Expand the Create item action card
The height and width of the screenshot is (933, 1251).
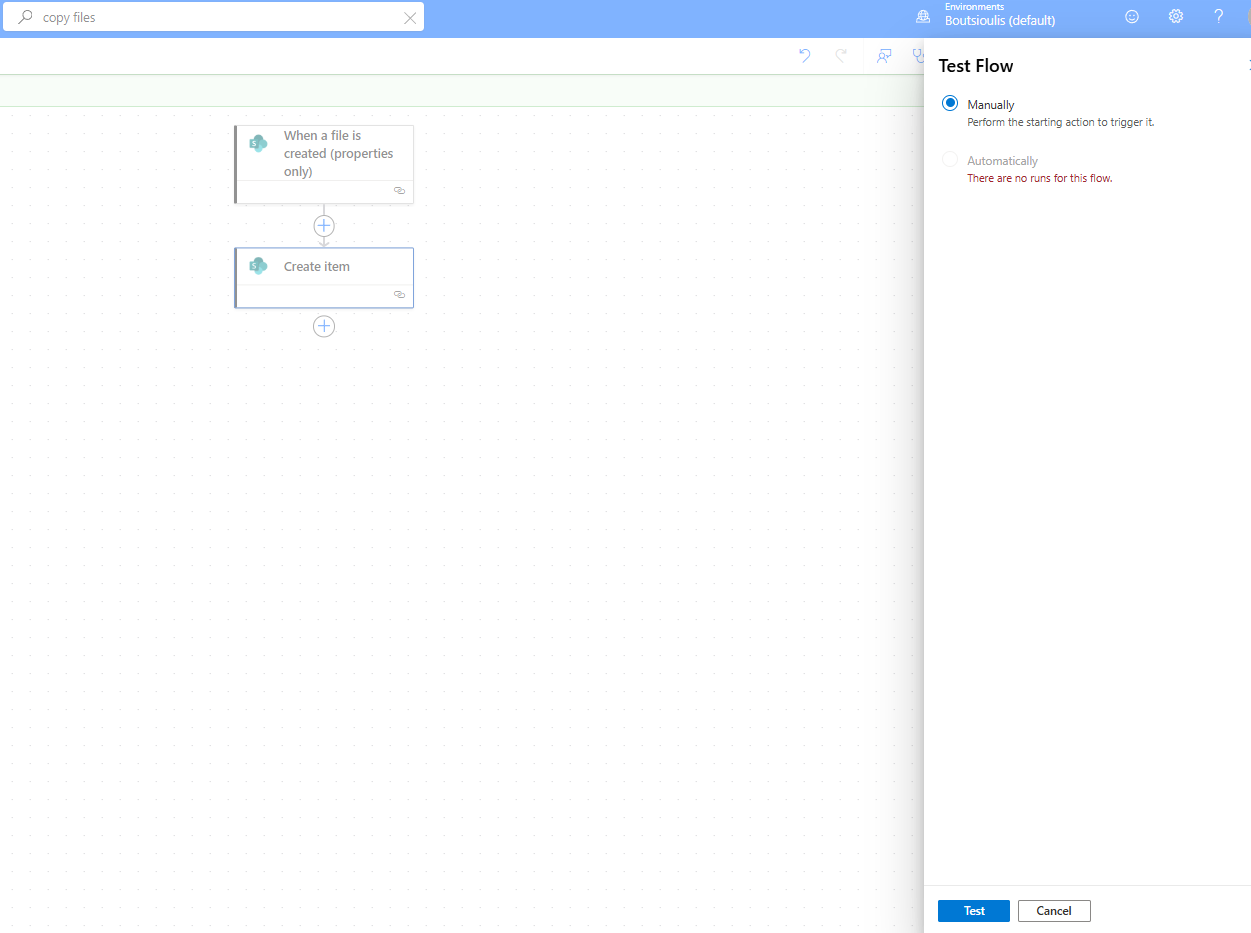click(x=317, y=267)
